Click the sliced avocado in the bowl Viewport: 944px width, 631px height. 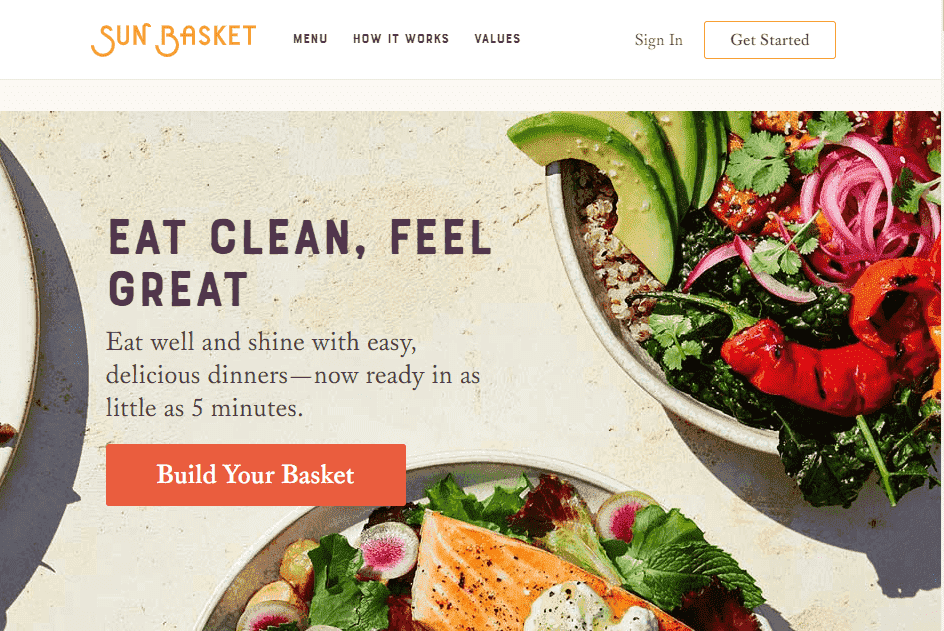(626, 175)
